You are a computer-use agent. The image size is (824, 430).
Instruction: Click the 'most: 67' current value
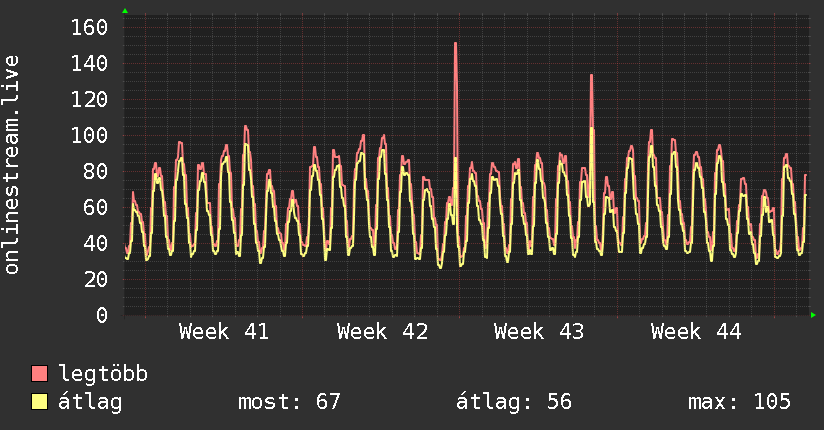(289, 402)
